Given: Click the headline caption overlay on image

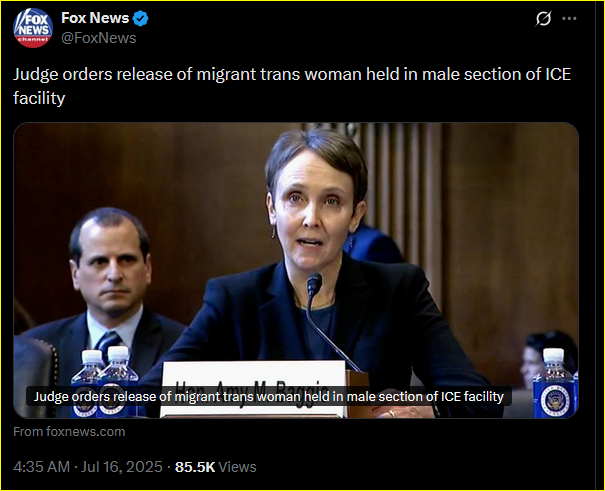Looking at the screenshot, I should (269, 397).
